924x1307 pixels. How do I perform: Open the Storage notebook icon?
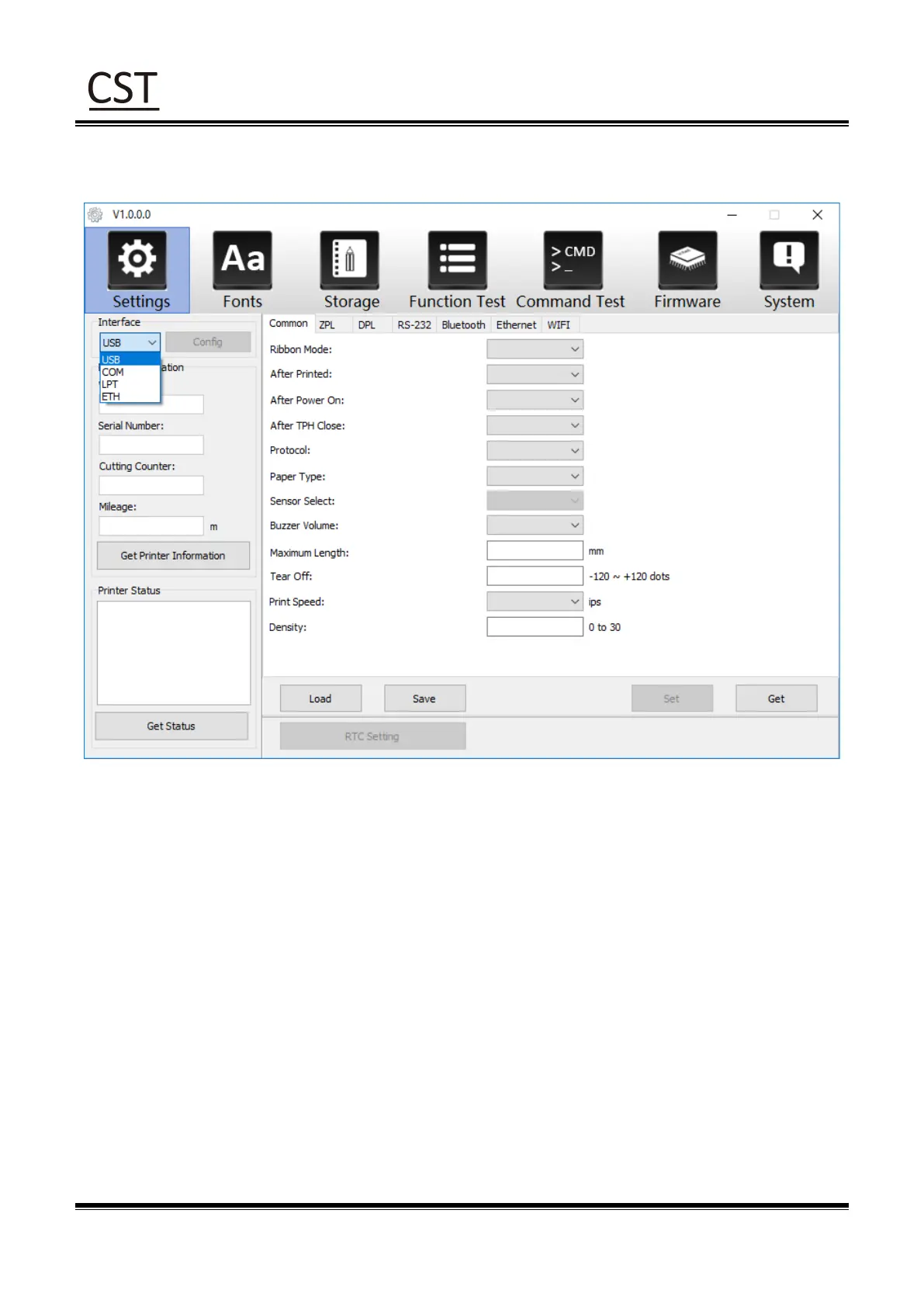350,260
